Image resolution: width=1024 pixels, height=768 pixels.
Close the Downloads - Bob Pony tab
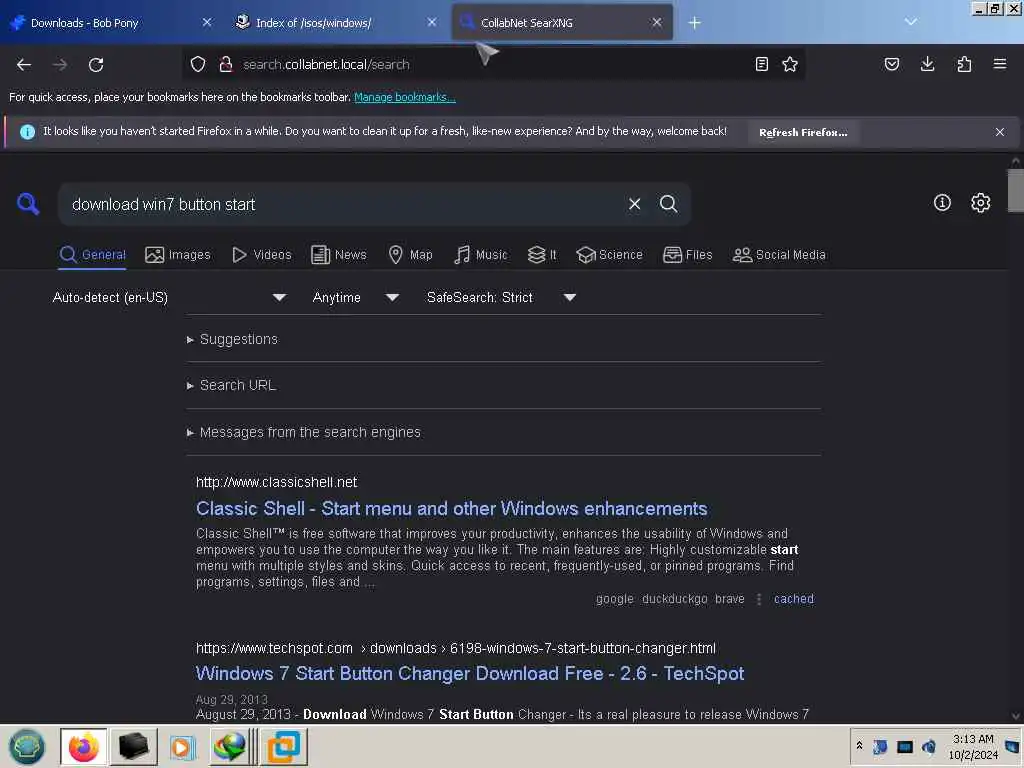point(207,23)
